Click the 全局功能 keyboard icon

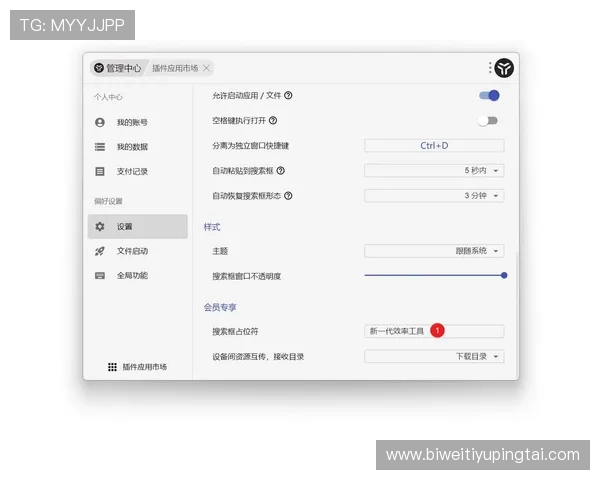pos(100,276)
